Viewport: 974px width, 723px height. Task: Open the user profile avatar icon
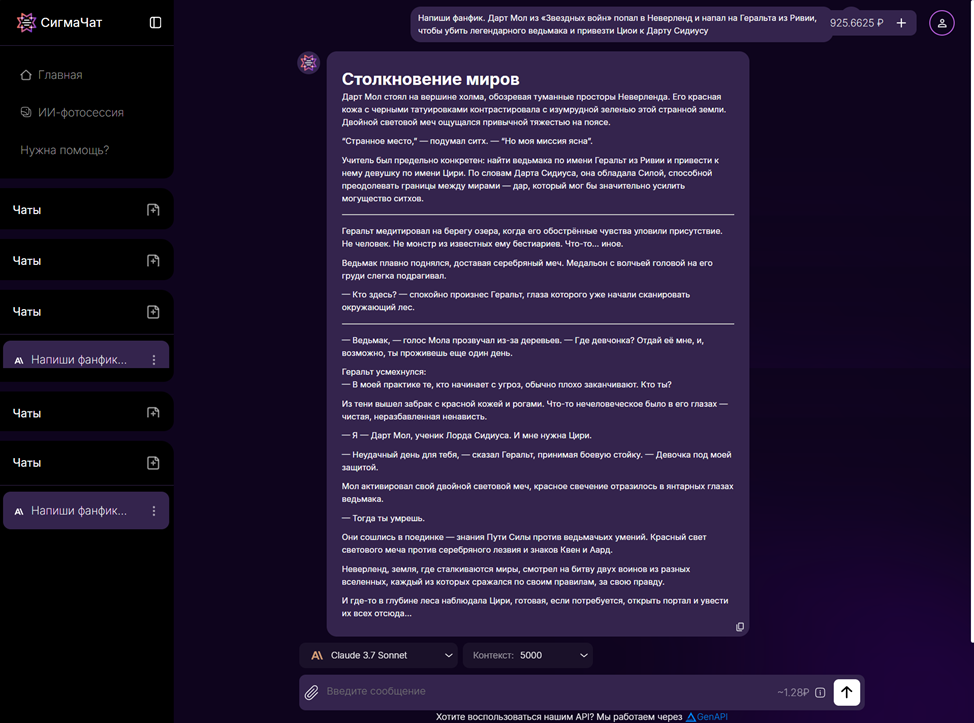coord(942,23)
